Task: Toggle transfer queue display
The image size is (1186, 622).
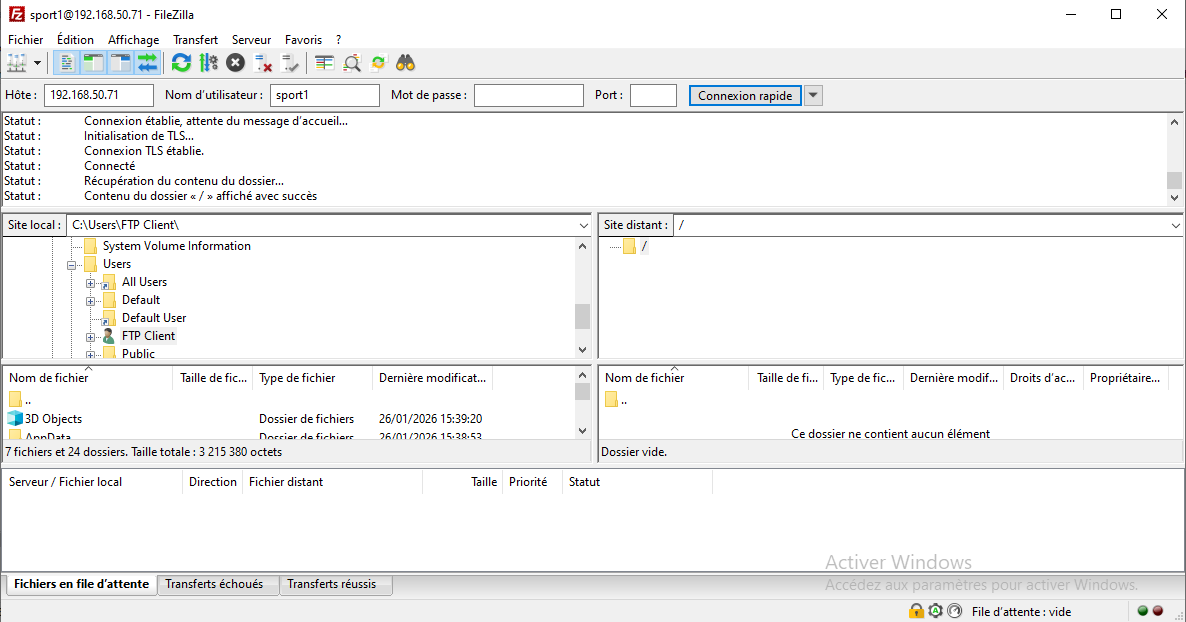Action: tap(147, 64)
